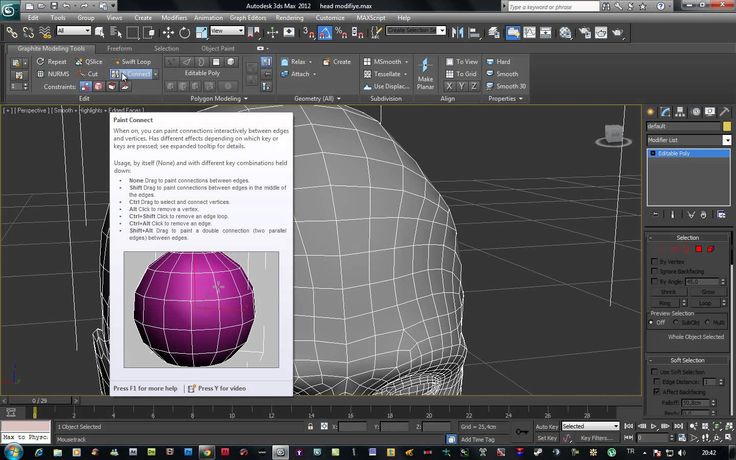Click the Swift Loop tool
Viewport: 736px width, 460px height.
[132, 61]
